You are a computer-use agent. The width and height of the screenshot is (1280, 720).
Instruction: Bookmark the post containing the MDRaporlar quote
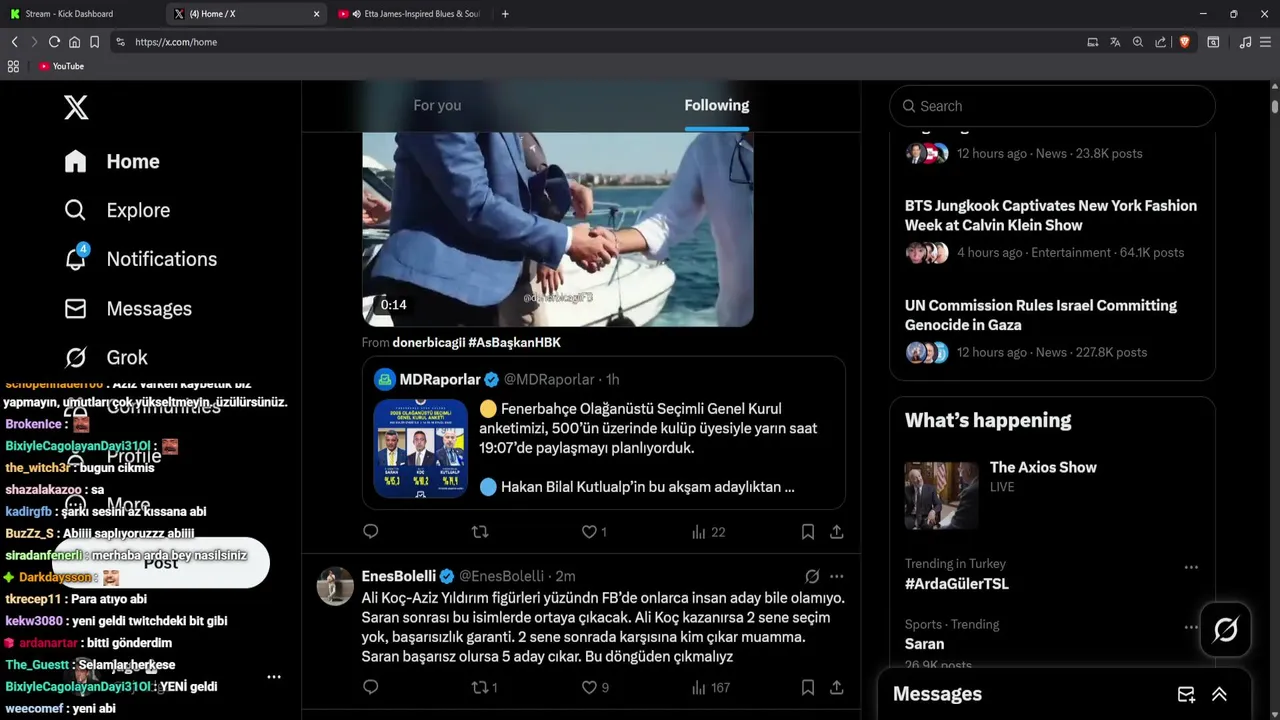[808, 532]
